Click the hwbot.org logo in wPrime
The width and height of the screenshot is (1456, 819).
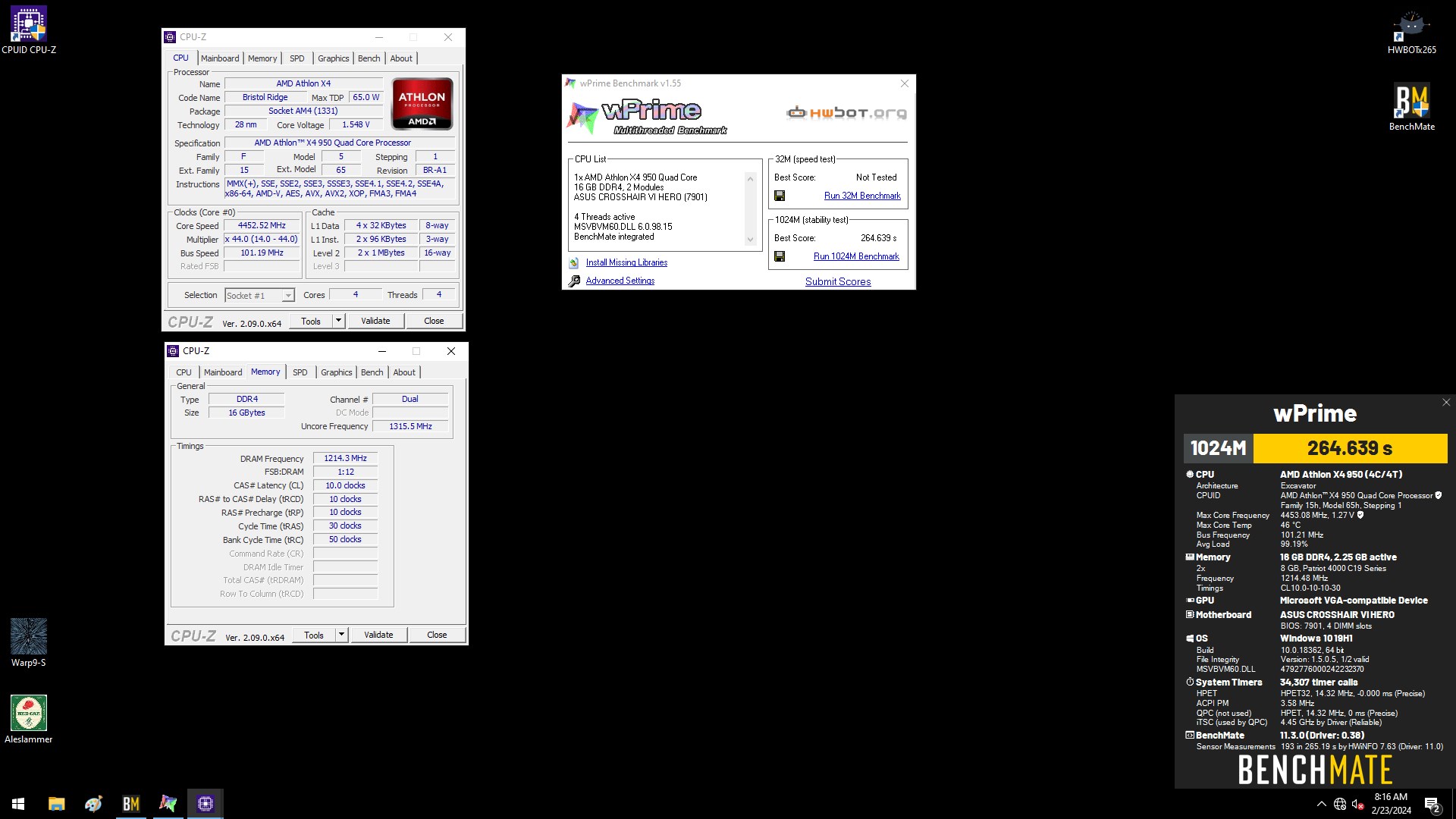click(846, 113)
